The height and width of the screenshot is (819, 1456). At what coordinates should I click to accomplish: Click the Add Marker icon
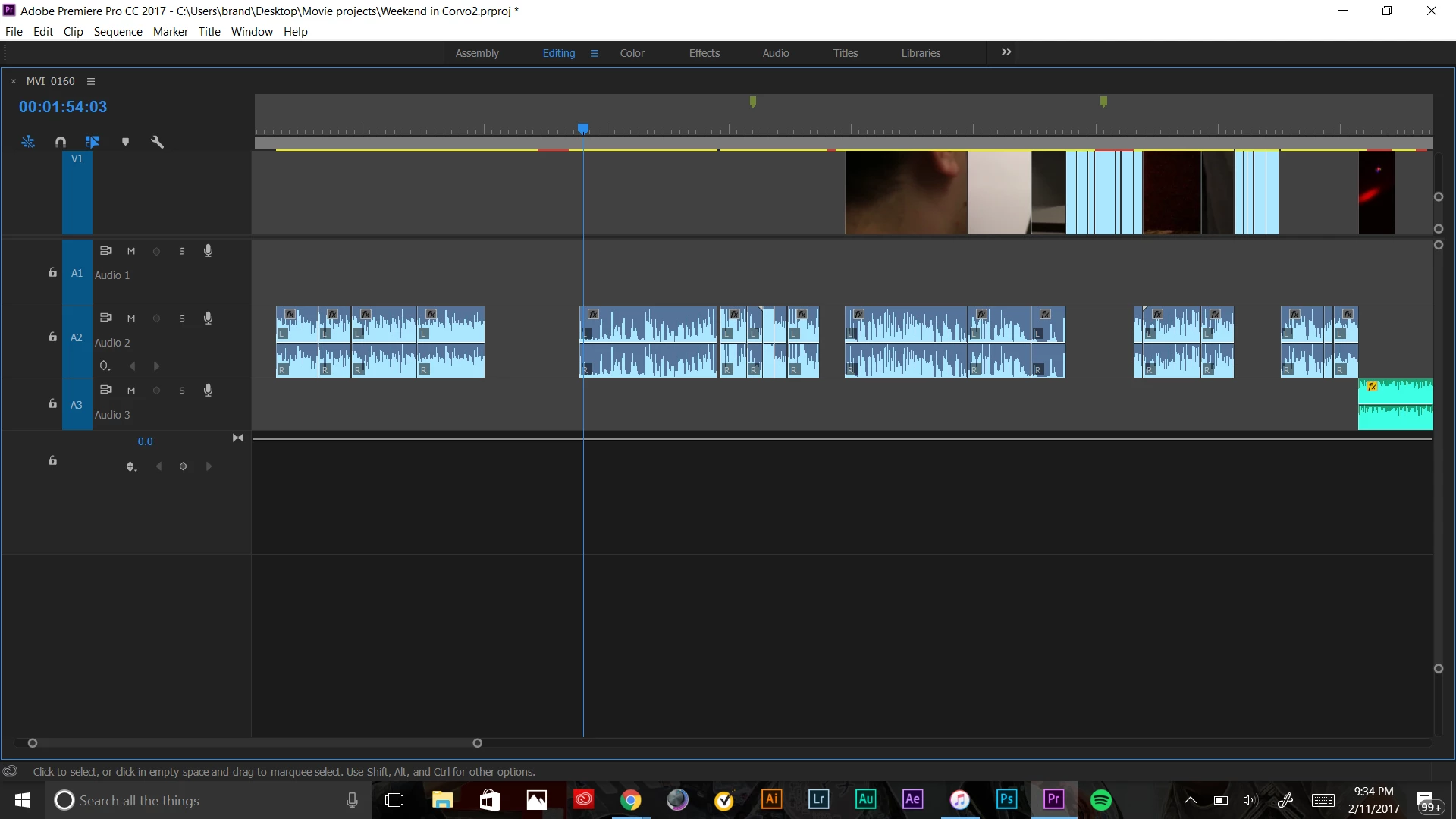coord(125,142)
